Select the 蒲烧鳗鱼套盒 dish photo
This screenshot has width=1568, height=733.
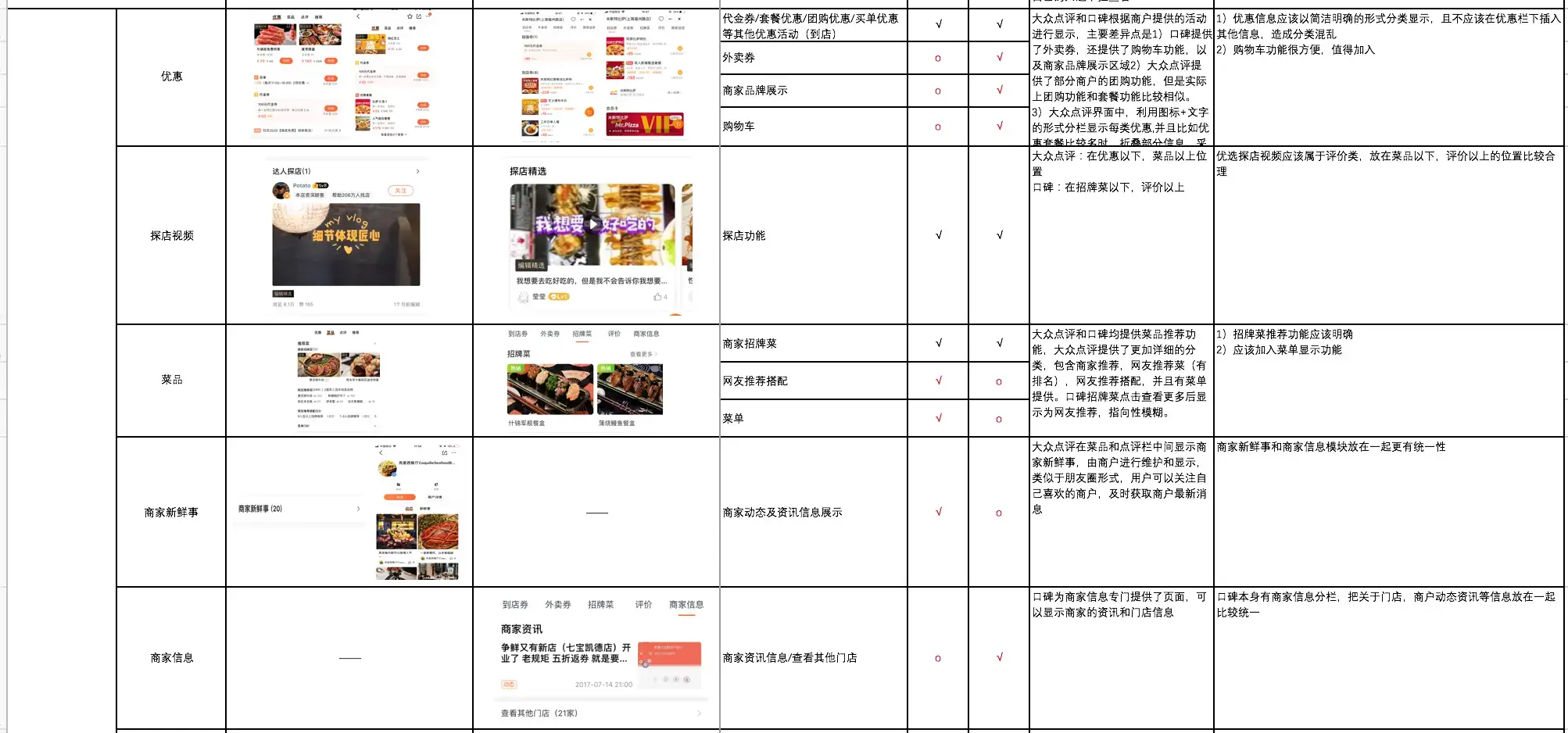click(x=630, y=389)
